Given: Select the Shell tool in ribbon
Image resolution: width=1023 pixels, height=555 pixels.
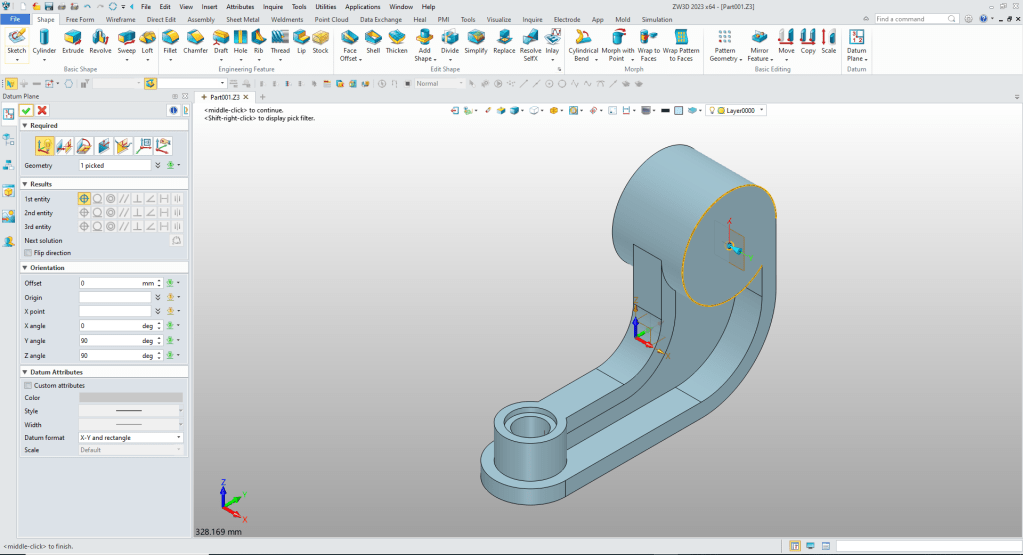Looking at the screenshot, I should click(373, 37).
